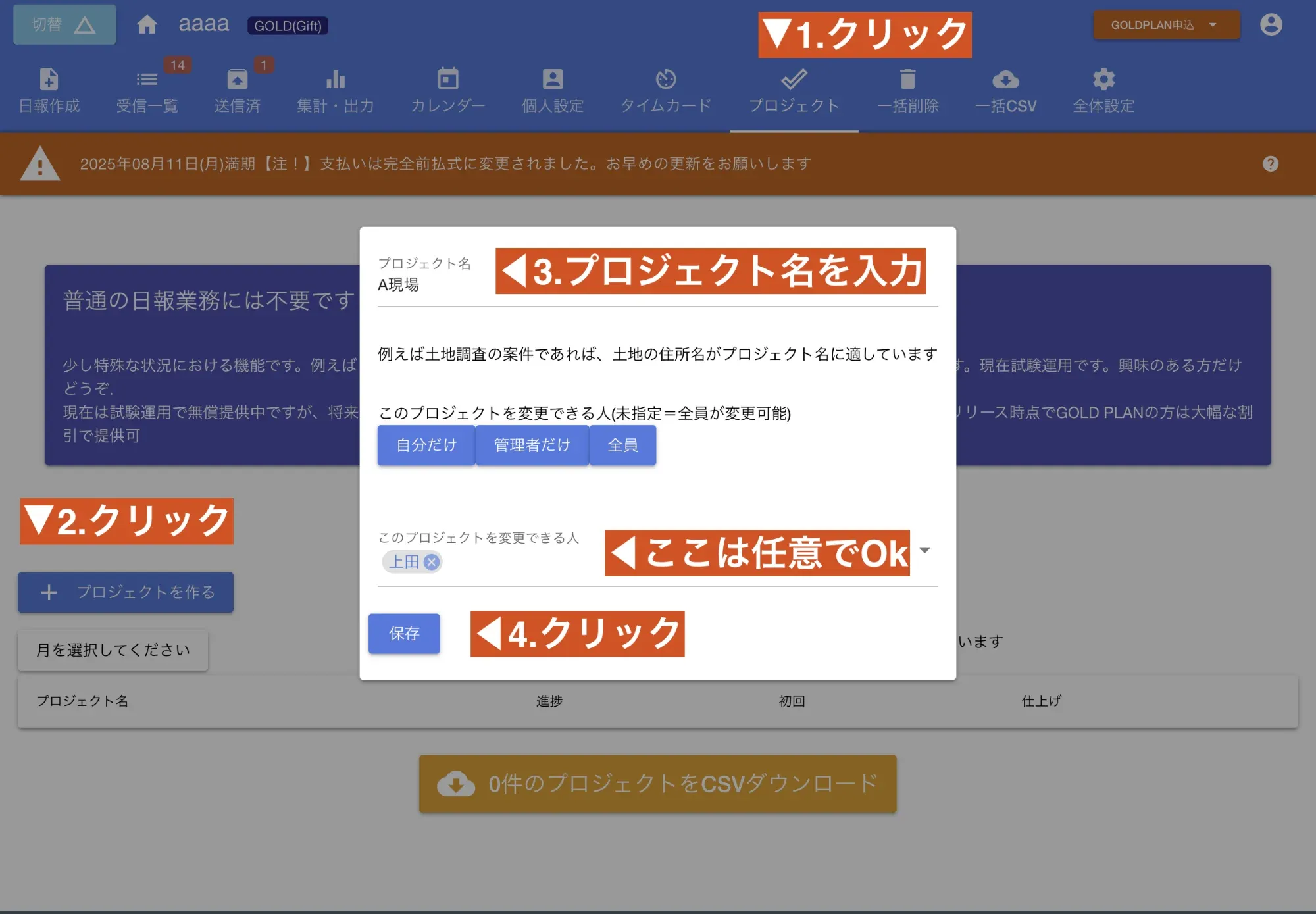This screenshot has height=914, width=1316.
Task: Open the 受信一覧 inbox with 14 notifications
Action: coord(146,91)
